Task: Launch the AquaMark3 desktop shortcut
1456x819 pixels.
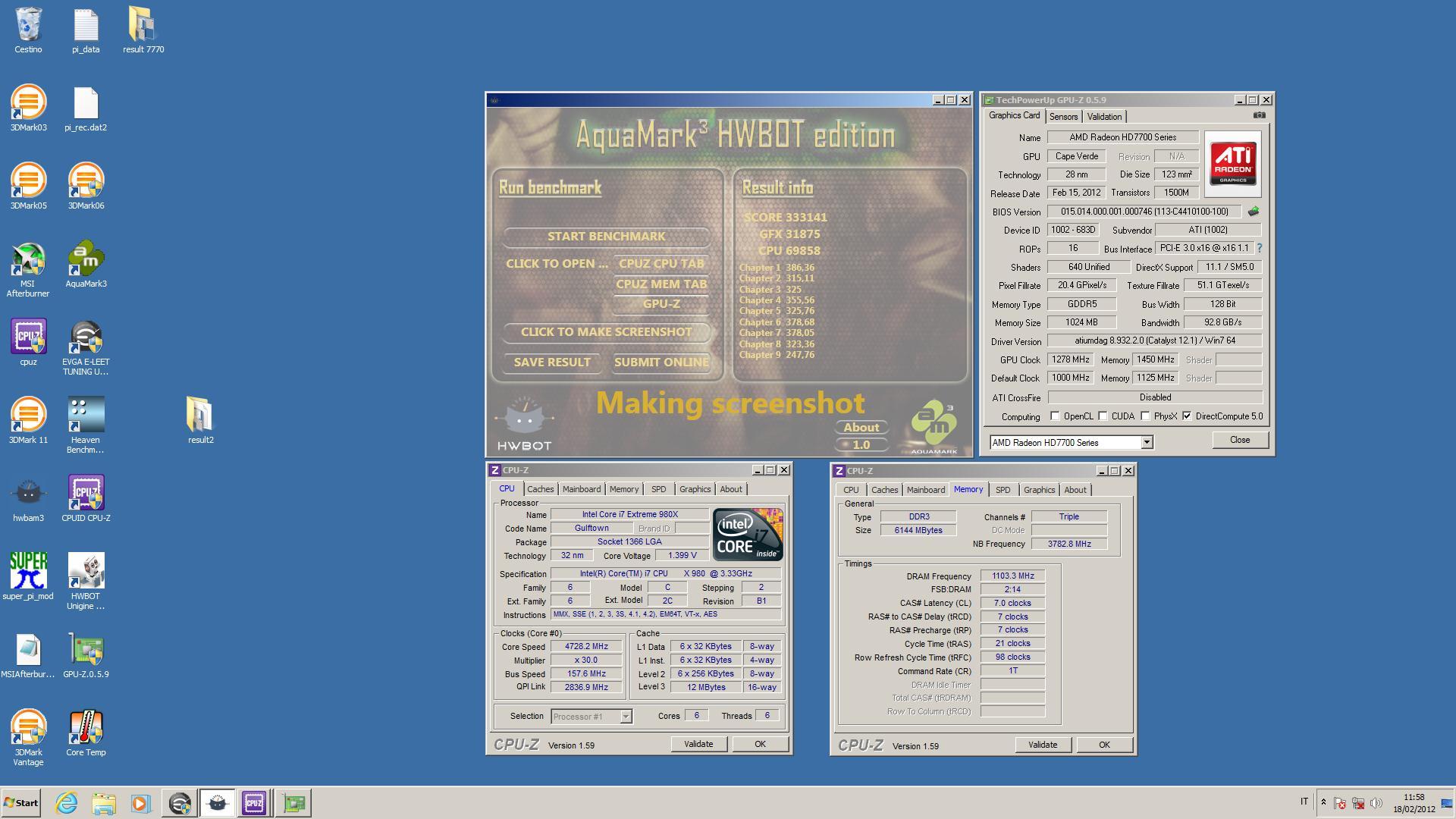Action: pyautogui.click(x=86, y=265)
